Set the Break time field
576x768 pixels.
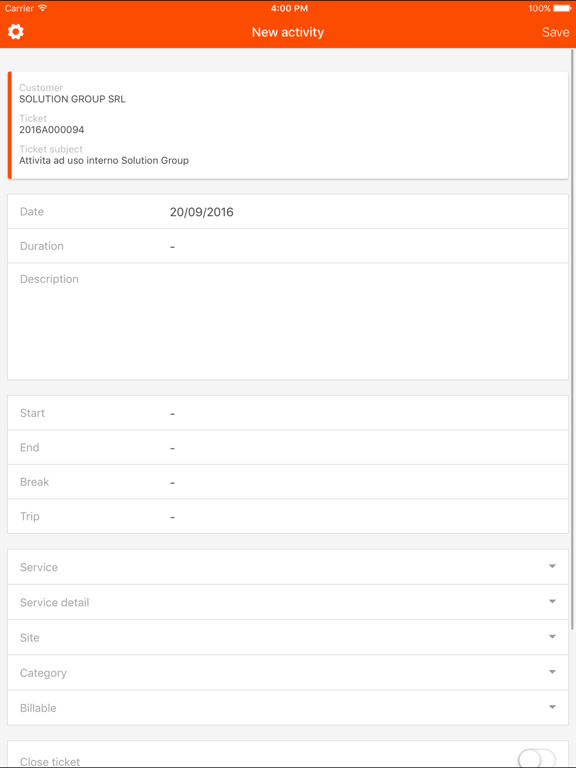(288, 481)
